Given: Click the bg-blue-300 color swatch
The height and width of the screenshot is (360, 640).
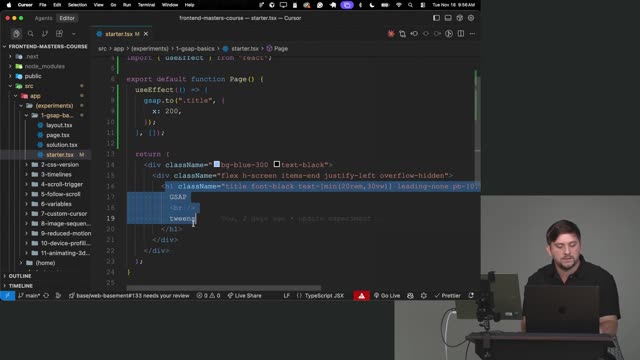Looking at the screenshot, I should click(217, 164).
